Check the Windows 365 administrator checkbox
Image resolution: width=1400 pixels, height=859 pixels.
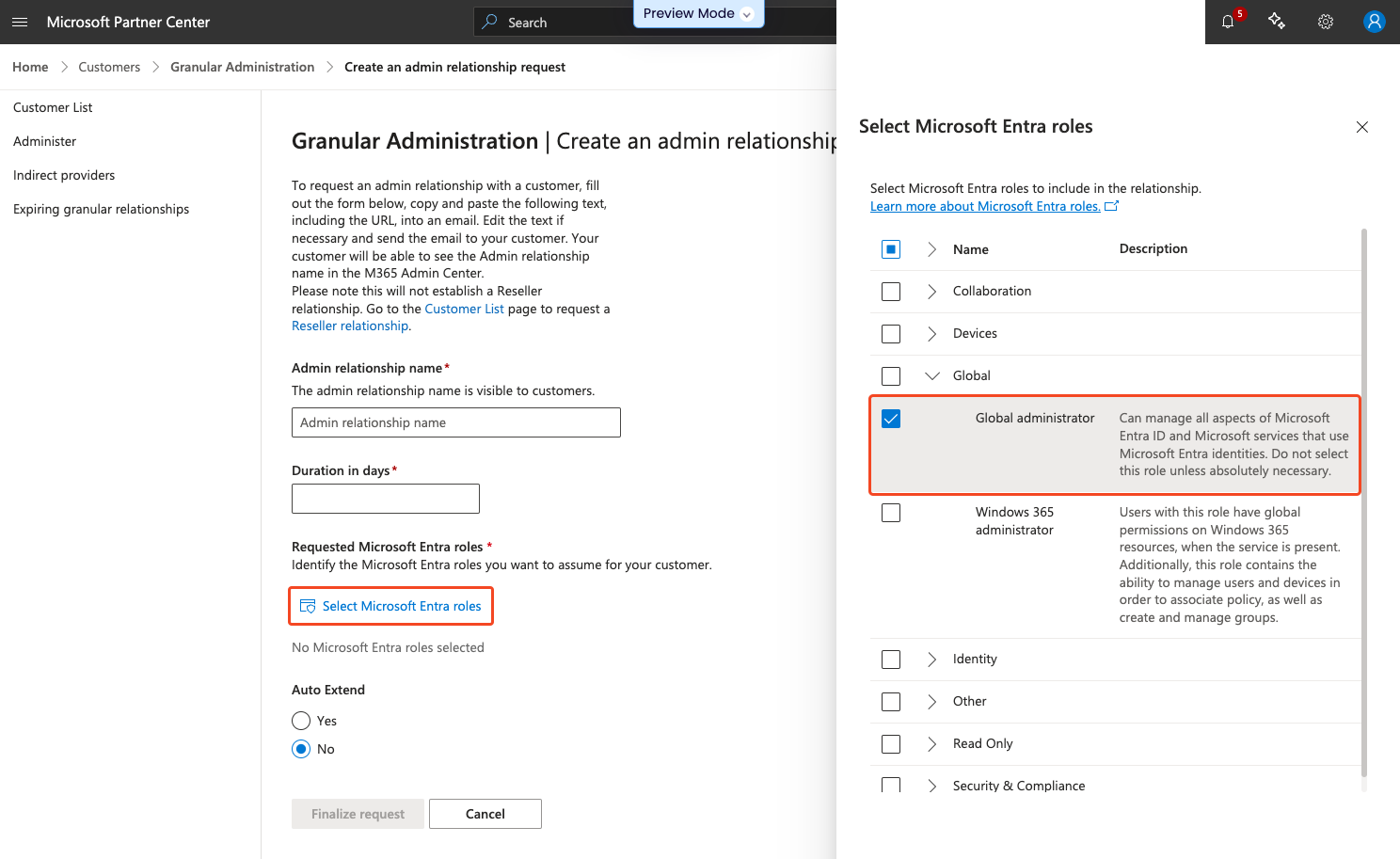(891, 513)
